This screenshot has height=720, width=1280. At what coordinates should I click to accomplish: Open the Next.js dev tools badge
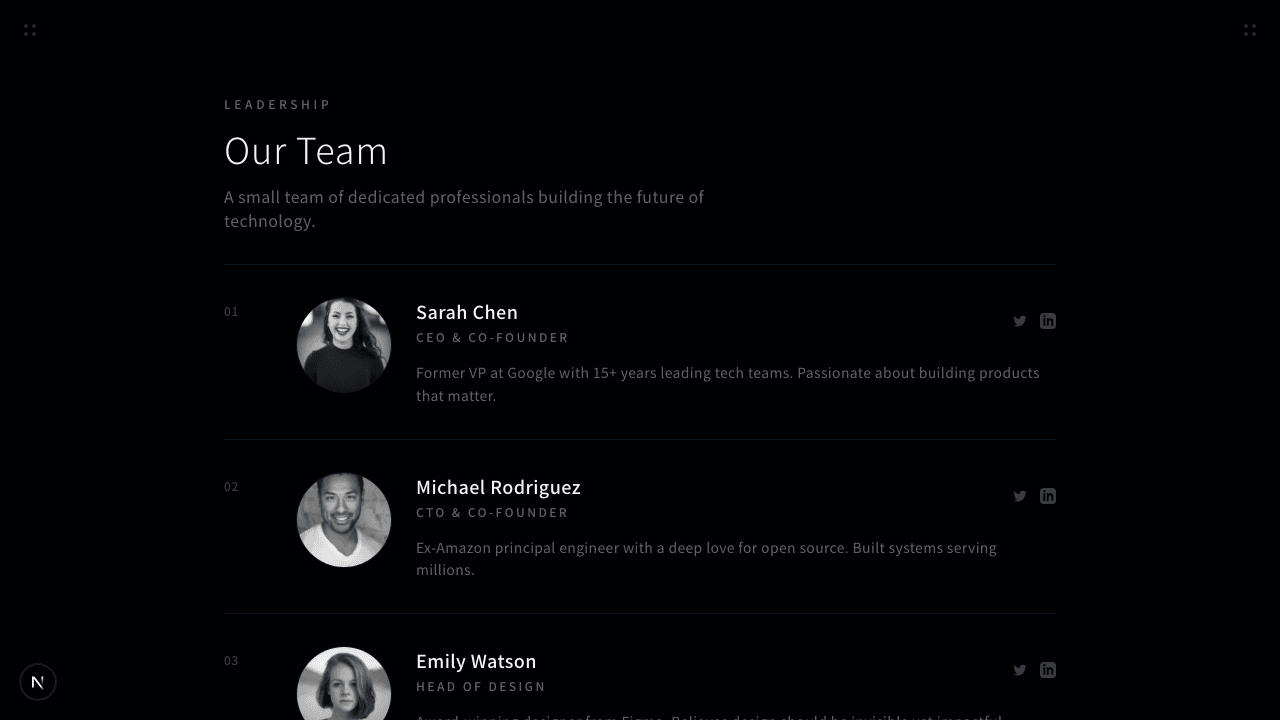click(x=38, y=682)
